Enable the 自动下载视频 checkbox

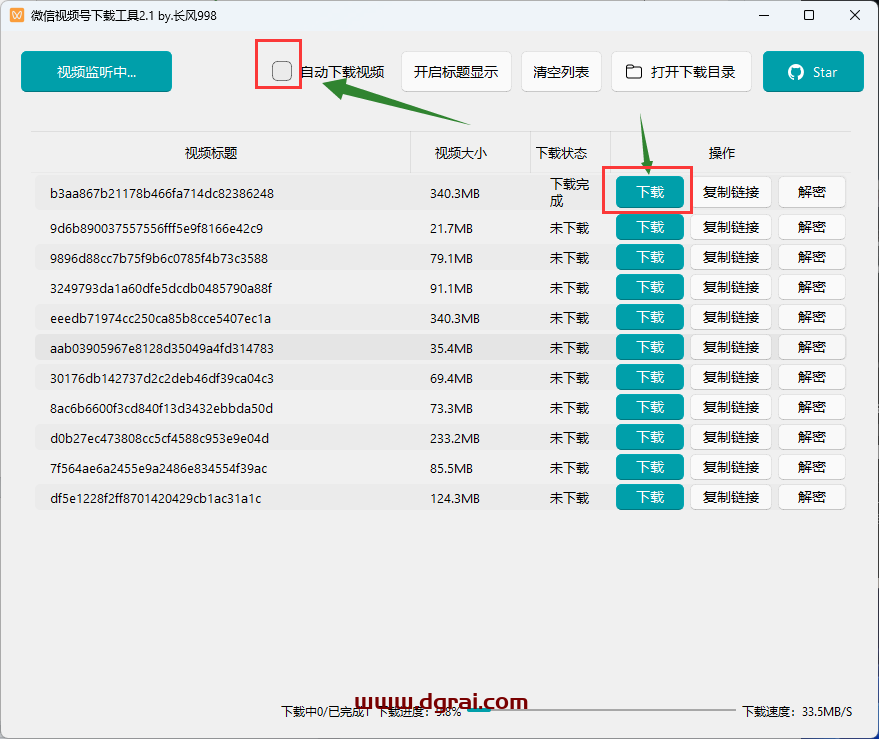click(281, 71)
